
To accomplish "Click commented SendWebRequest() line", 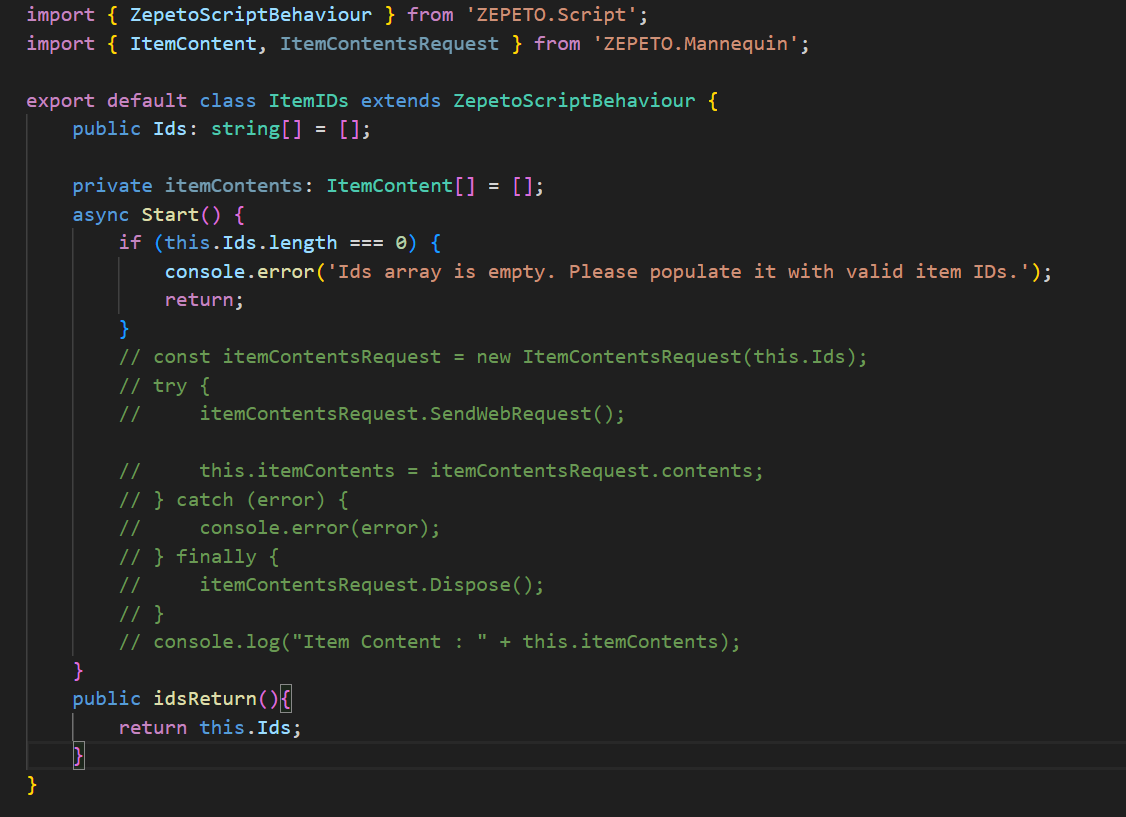I will pyautogui.click(x=372, y=414).
